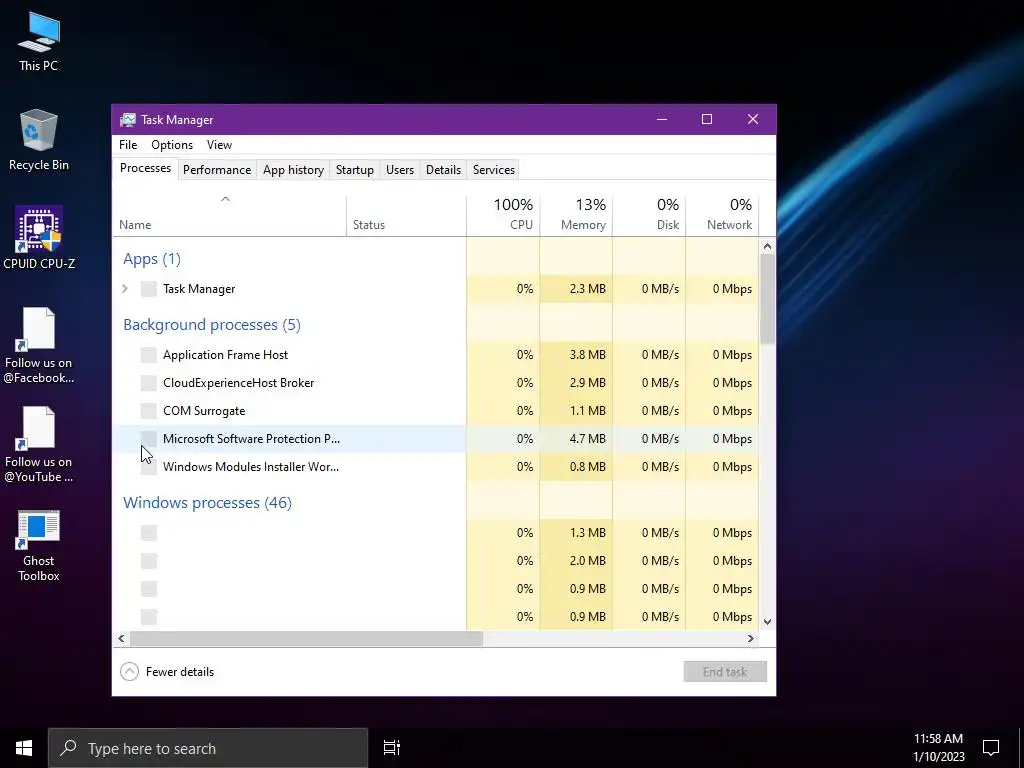
Task: Click the 1.1 MB memory value
Action: pyautogui.click(x=587, y=411)
